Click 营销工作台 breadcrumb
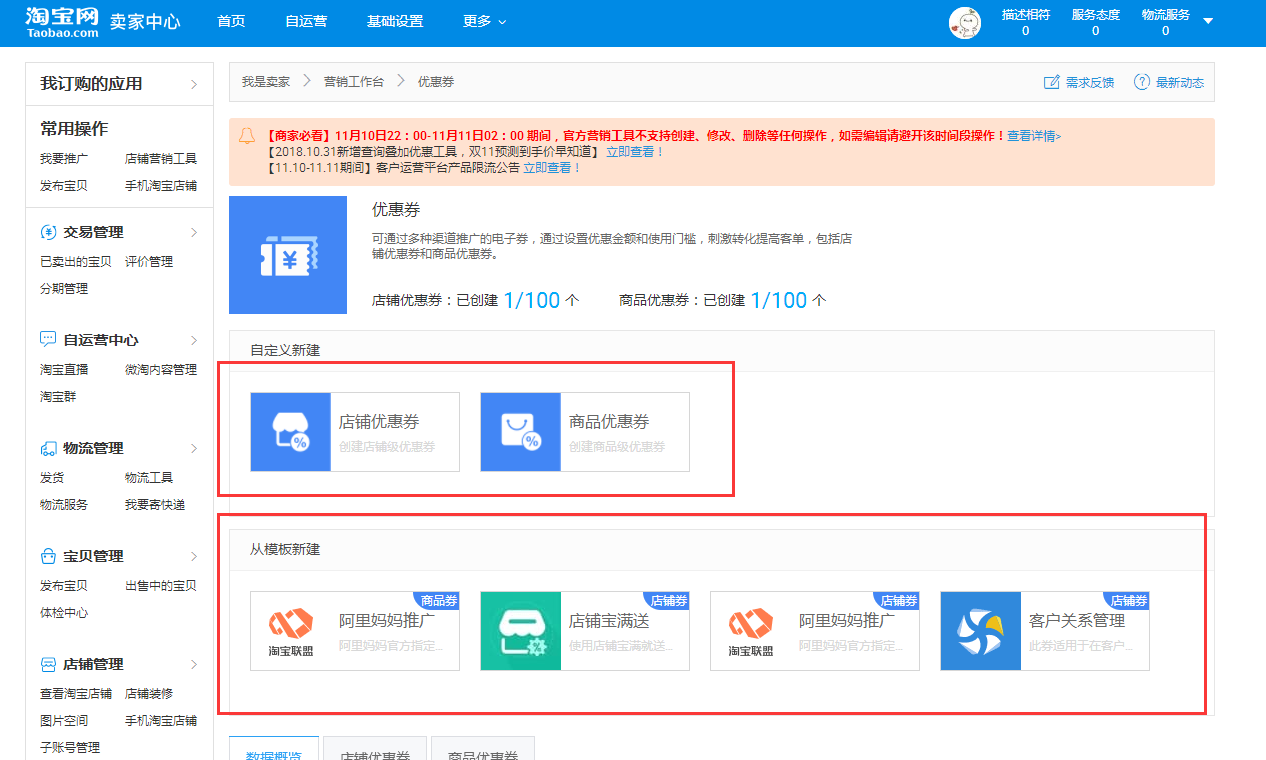Viewport: 1266px width, 760px height. pos(353,82)
